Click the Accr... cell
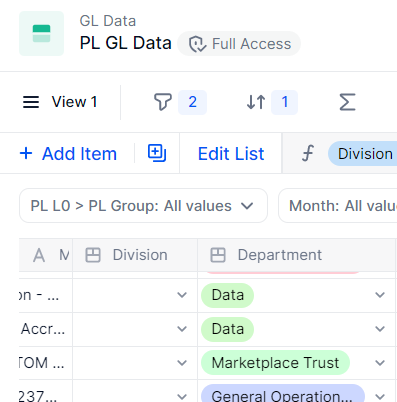 coord(46,329)
